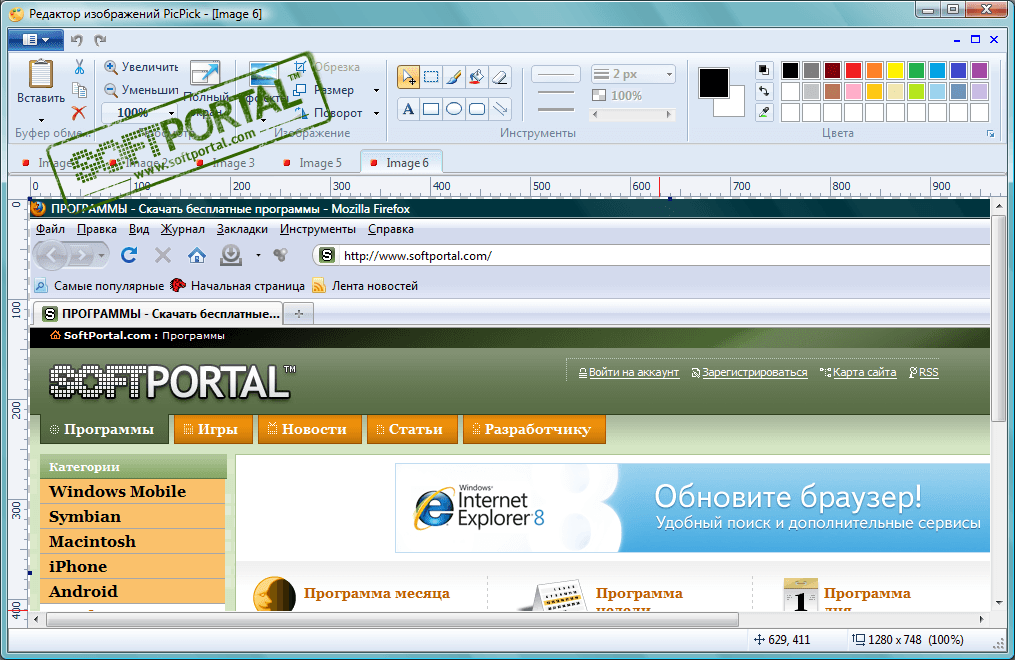This screenshot has height=660, width=1015.
Task: Switch to the Image 2 tab
Action: [x=140, y=163]
